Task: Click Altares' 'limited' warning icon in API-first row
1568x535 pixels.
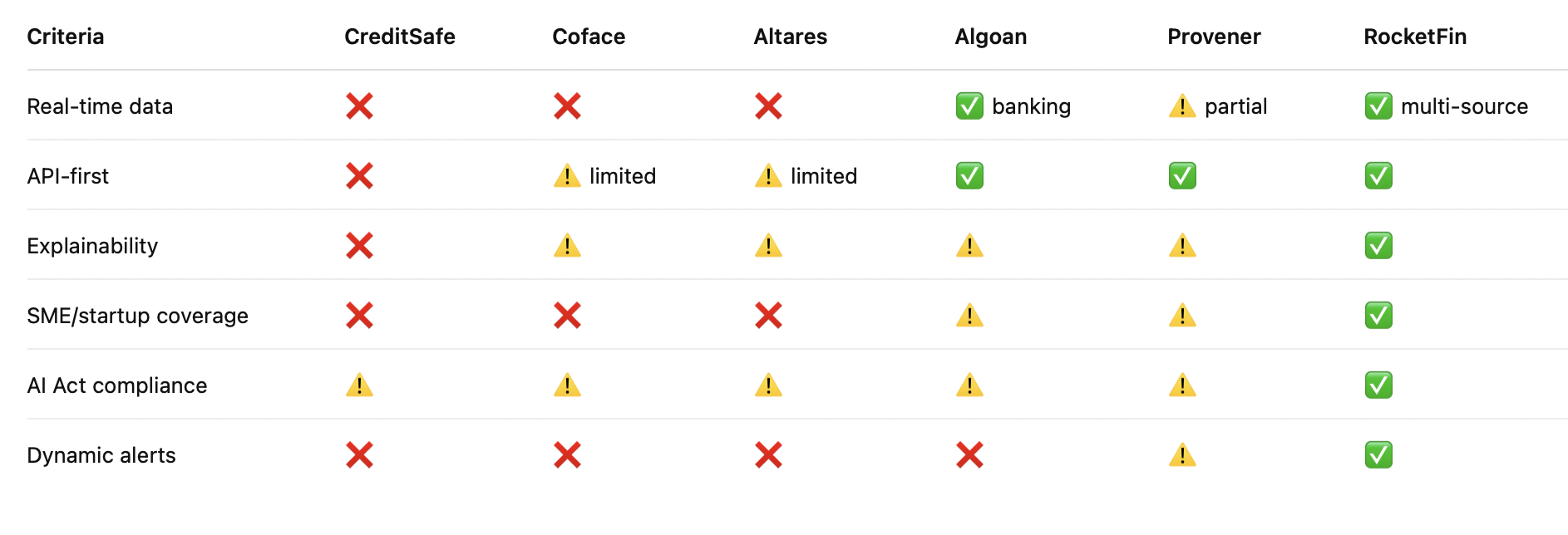Action: coord(768,176)
